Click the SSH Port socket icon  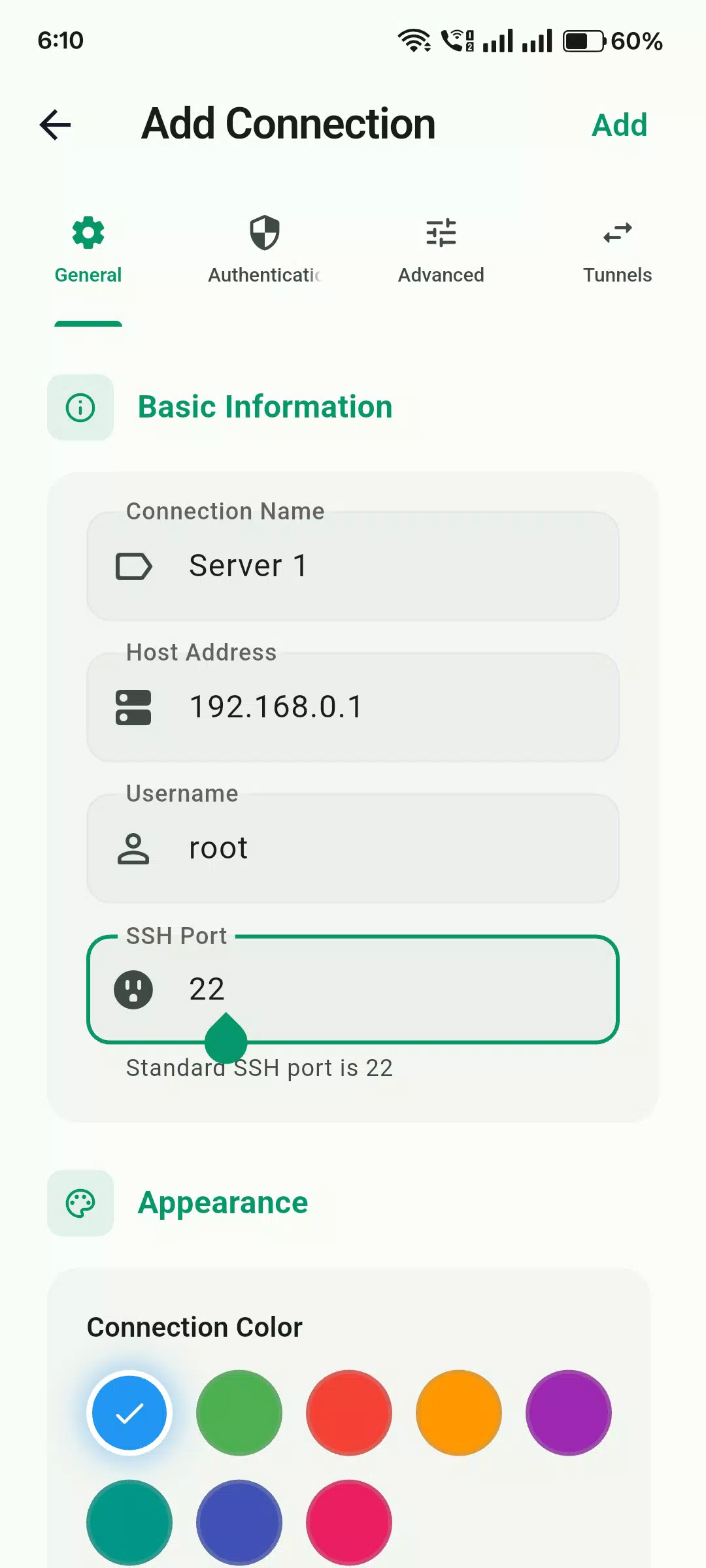coord(133,990)
